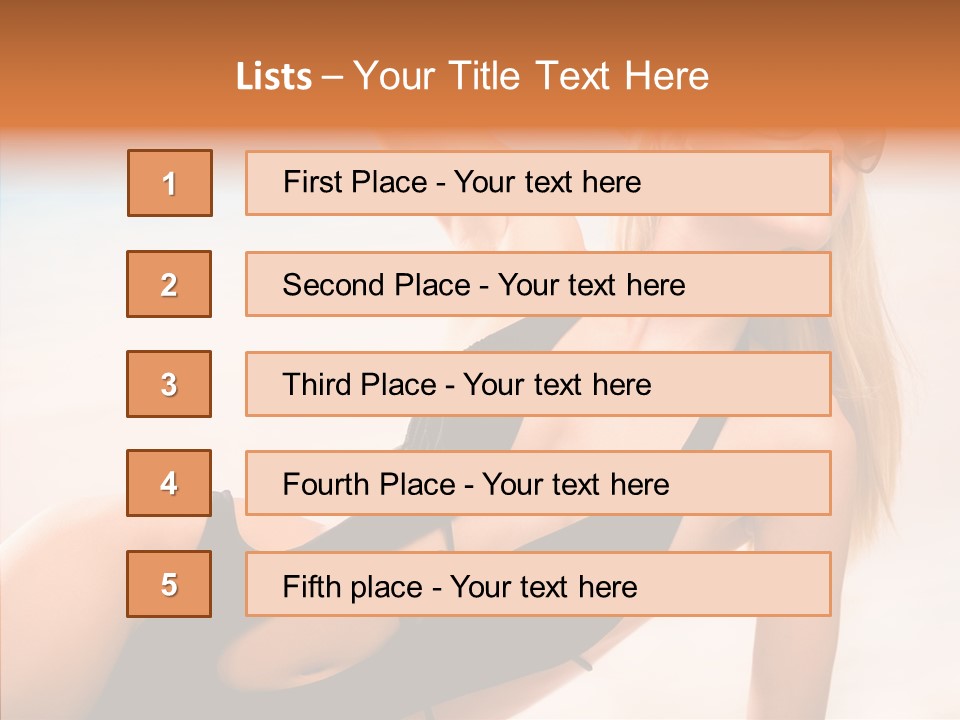Click the slide title text

(473, 76)
